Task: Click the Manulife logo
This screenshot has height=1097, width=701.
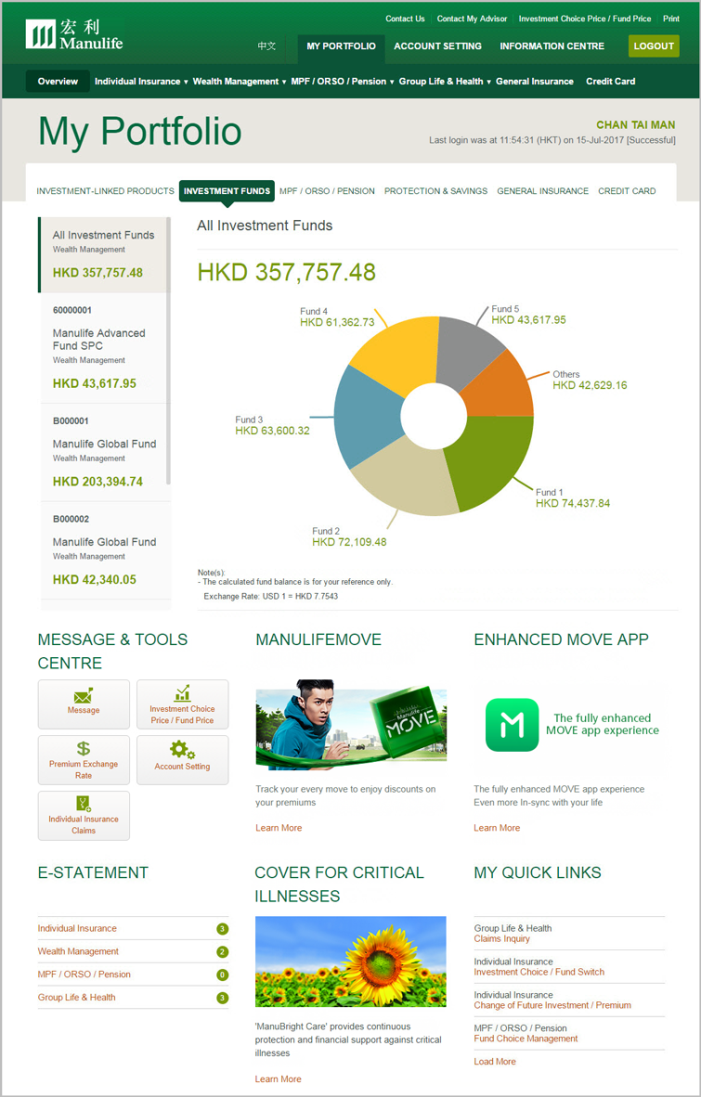Action: 73,35
